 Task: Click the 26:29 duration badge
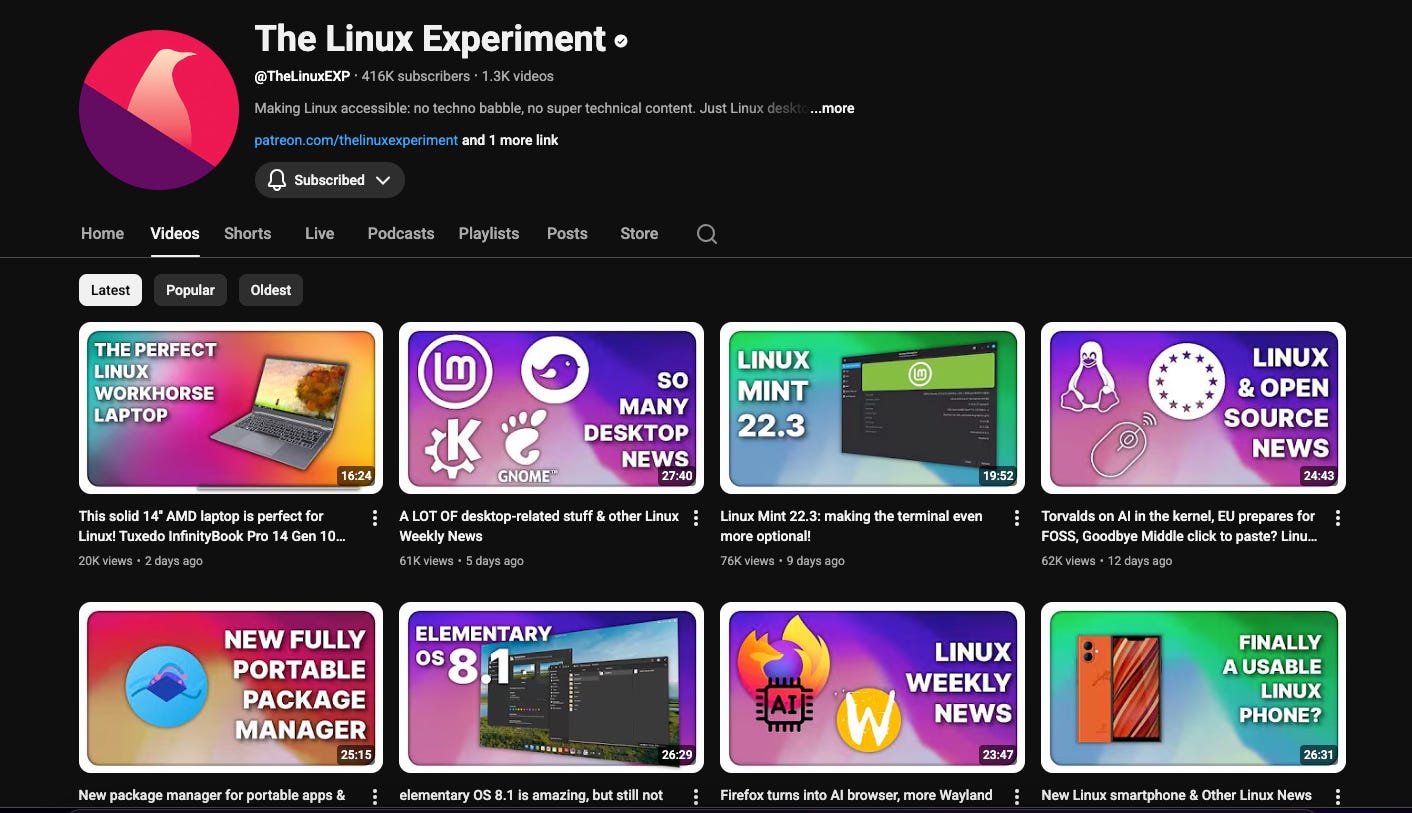[677, 755]
